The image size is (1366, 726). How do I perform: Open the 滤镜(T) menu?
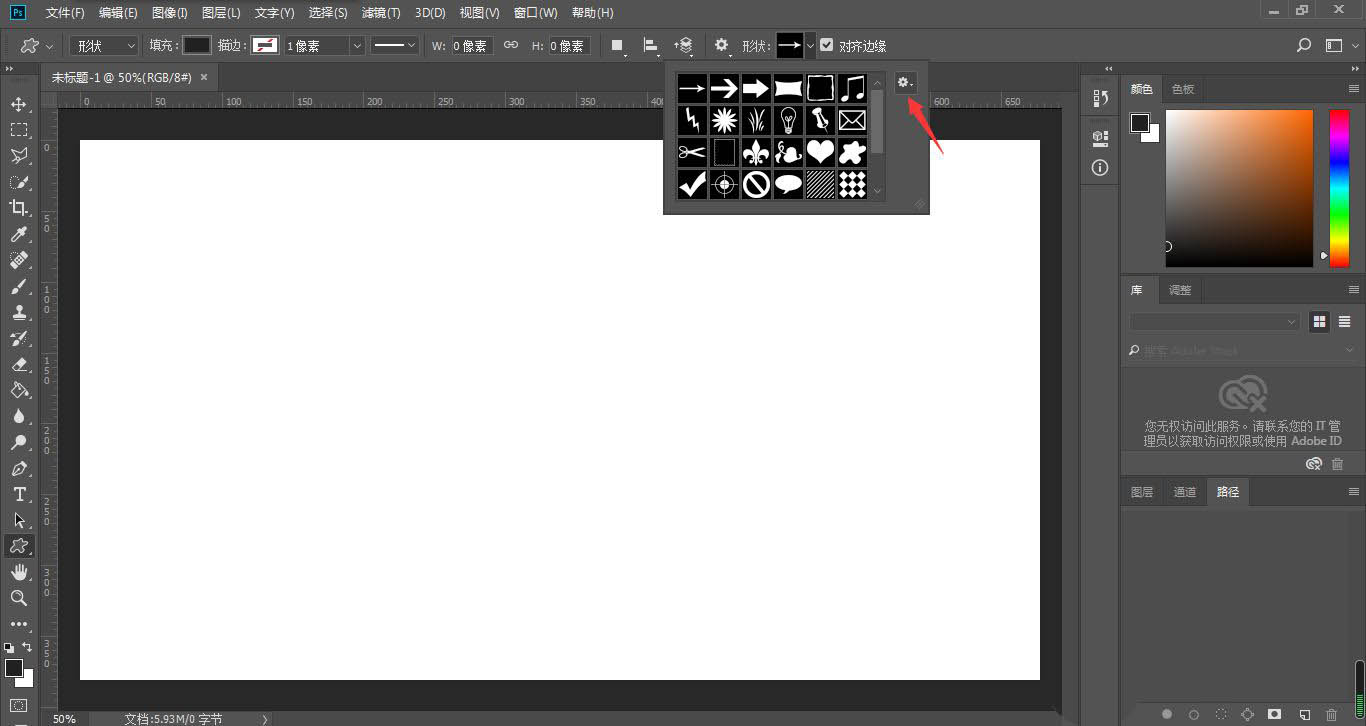[380, 13]
